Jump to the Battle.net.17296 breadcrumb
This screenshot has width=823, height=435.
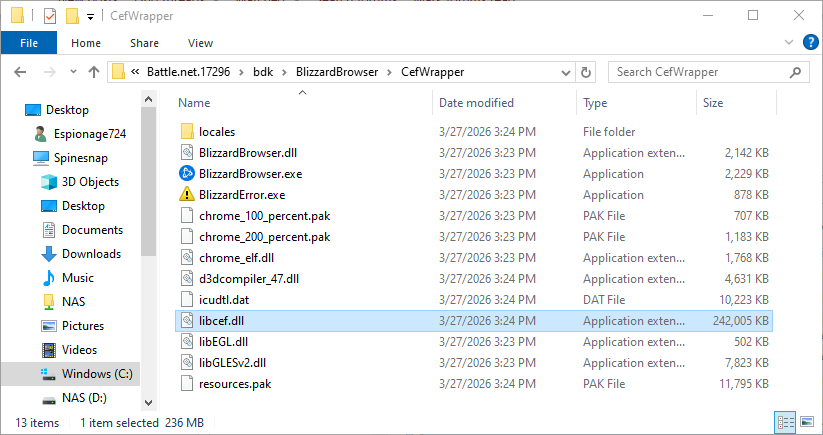[188, 72]
